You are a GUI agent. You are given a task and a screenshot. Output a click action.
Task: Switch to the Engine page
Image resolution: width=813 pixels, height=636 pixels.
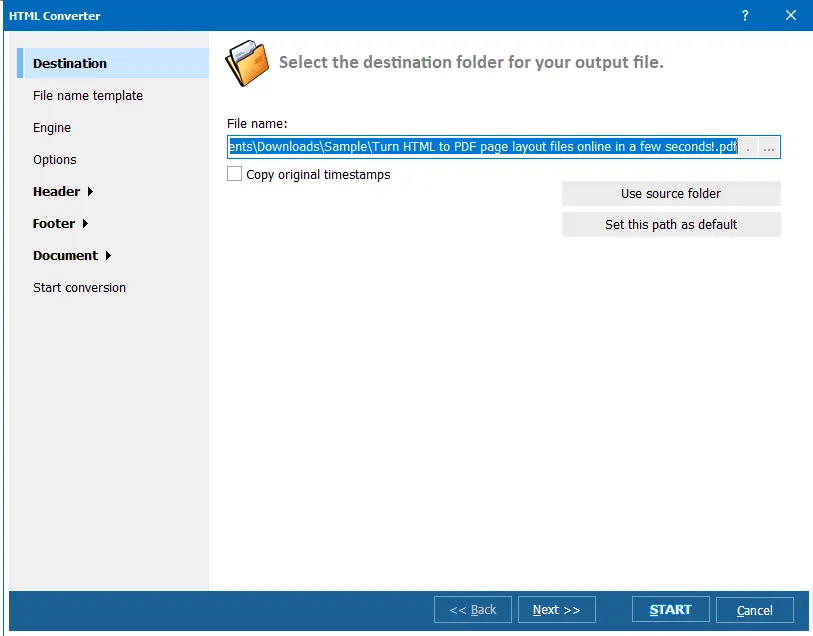point(52,128)
